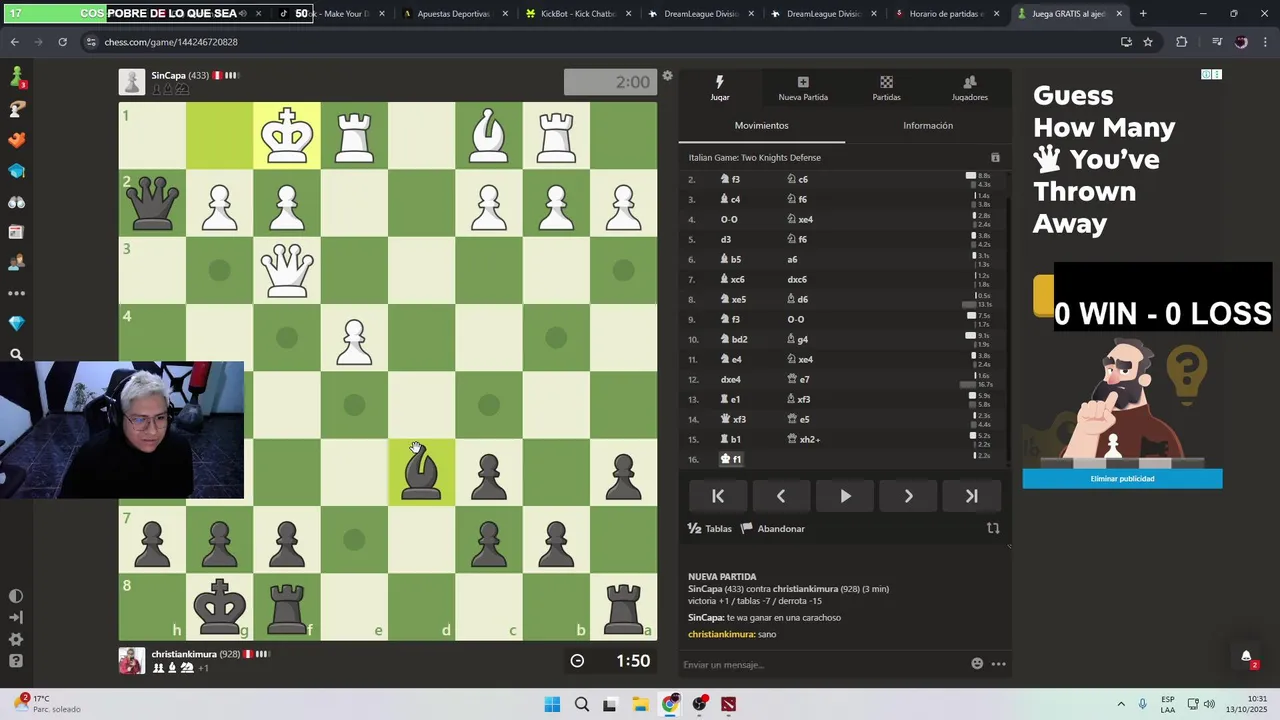The height and width of the screenshot is (720, 1280).
Task: Open the Windows Start menu
Action: pyautogui.click(x=552, y=705)
